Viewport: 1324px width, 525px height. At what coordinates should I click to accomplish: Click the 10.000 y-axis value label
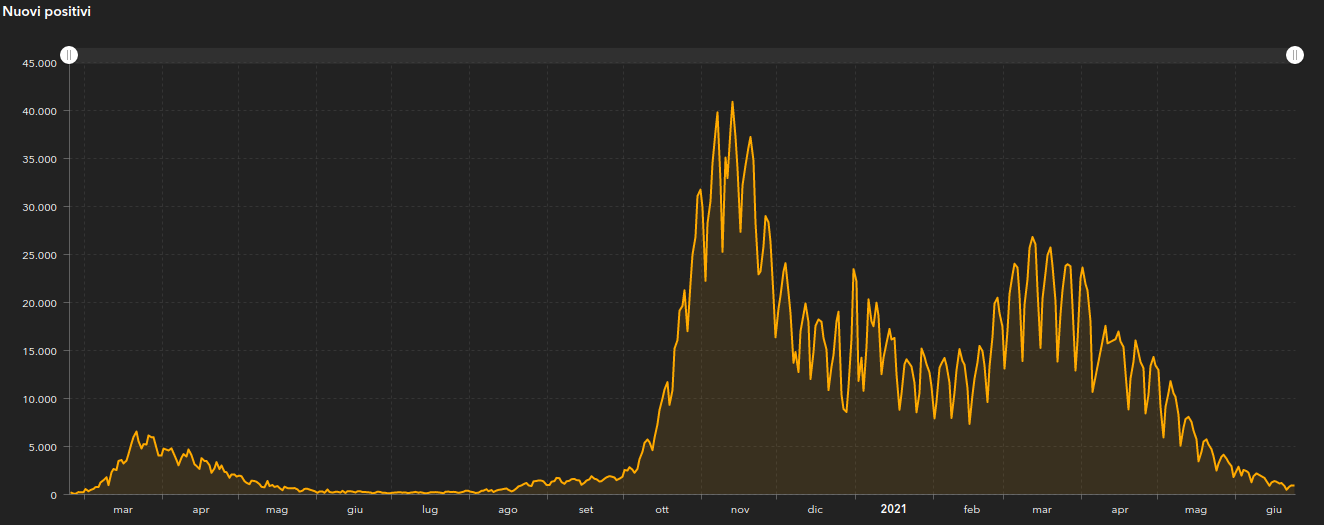pos(38,399)
